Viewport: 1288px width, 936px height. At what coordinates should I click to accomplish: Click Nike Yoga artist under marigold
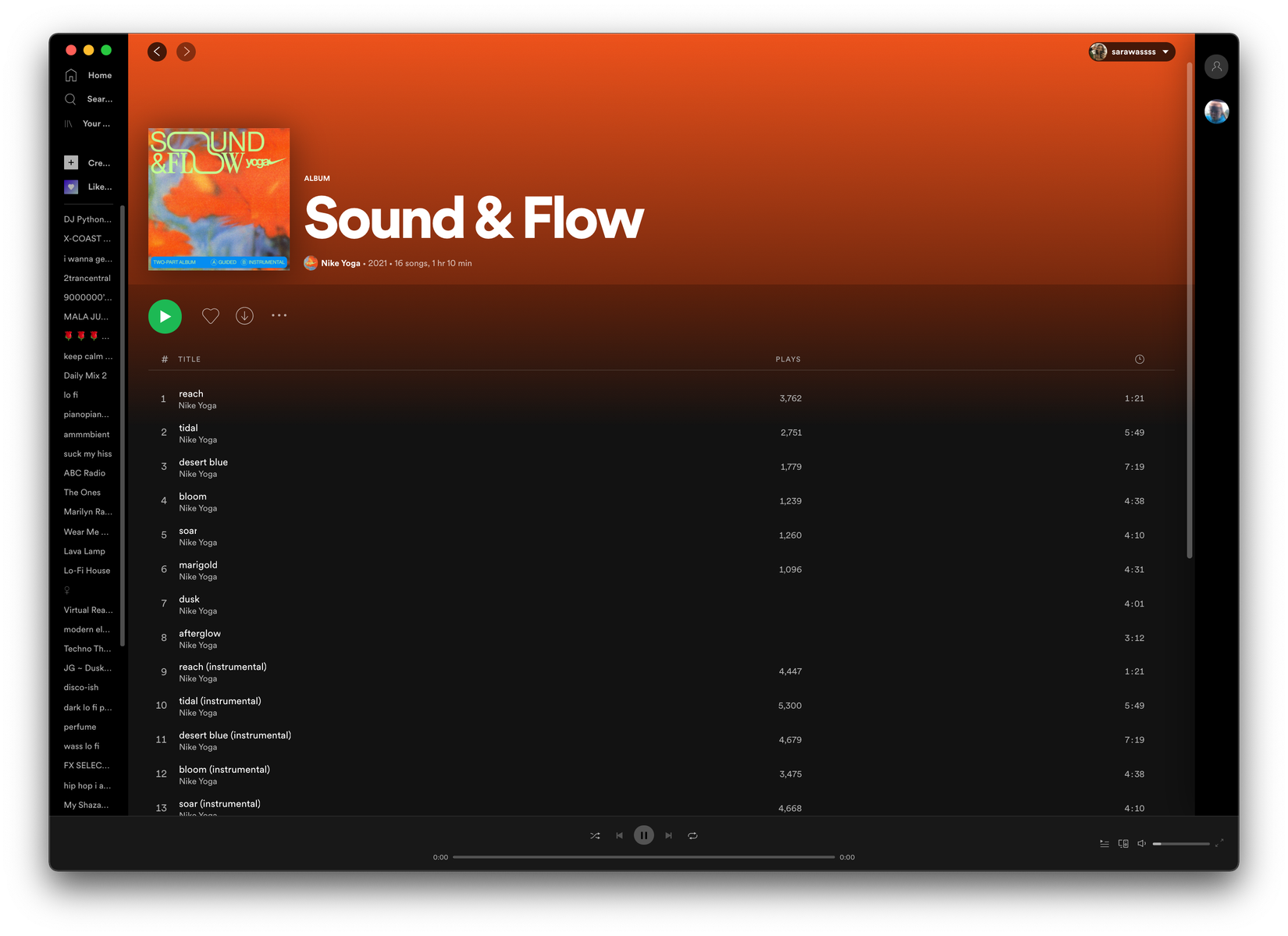pos(197,577)
